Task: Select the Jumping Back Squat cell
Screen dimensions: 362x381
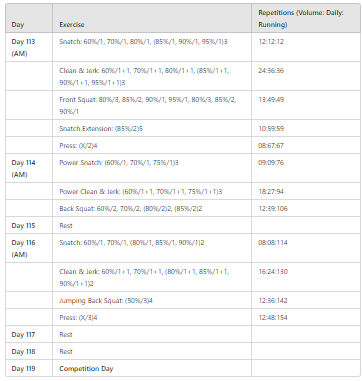Action: pyautogui.click(x=152, y=300)
